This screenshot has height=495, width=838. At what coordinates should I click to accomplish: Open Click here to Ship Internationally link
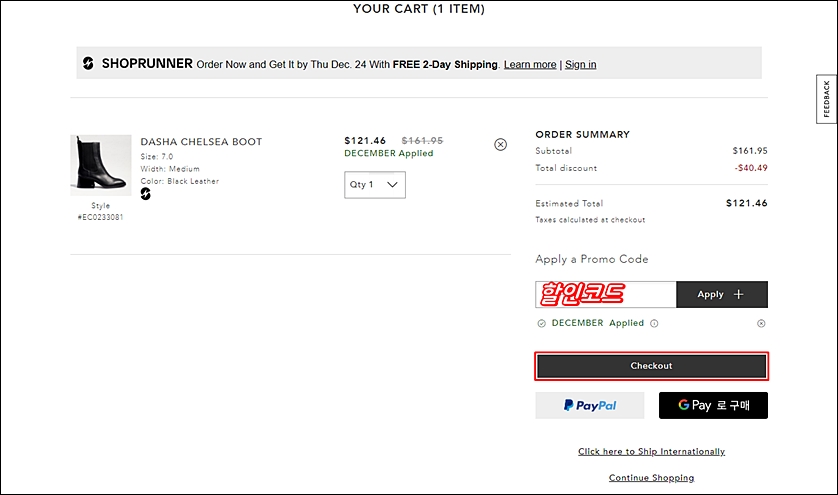pyautogui.click(x=651, y=452)
